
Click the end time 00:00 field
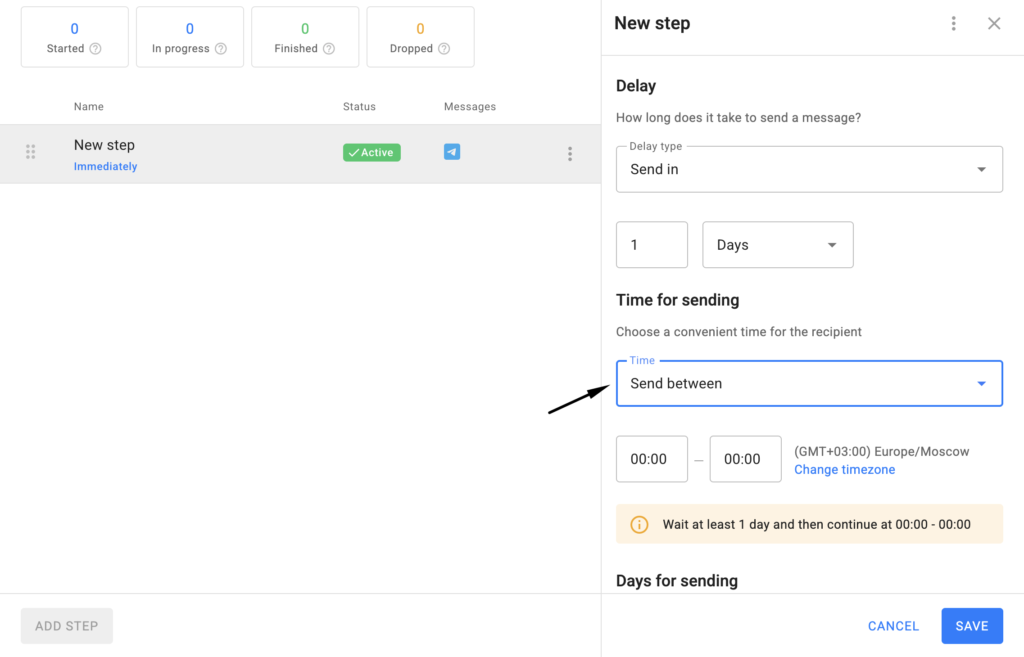(x=745, y=459)
